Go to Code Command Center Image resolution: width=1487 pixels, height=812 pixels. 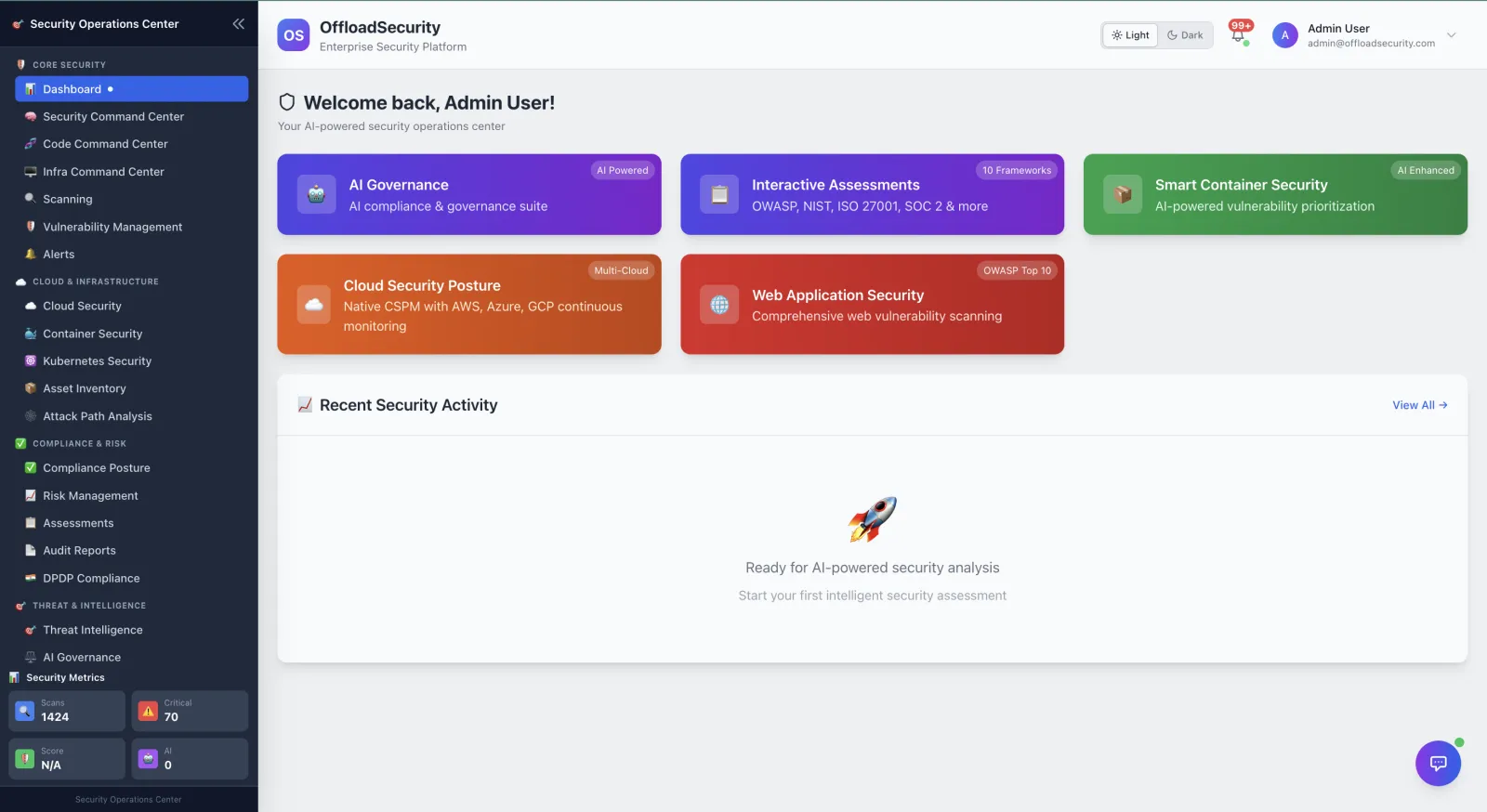tap(132, 144)
